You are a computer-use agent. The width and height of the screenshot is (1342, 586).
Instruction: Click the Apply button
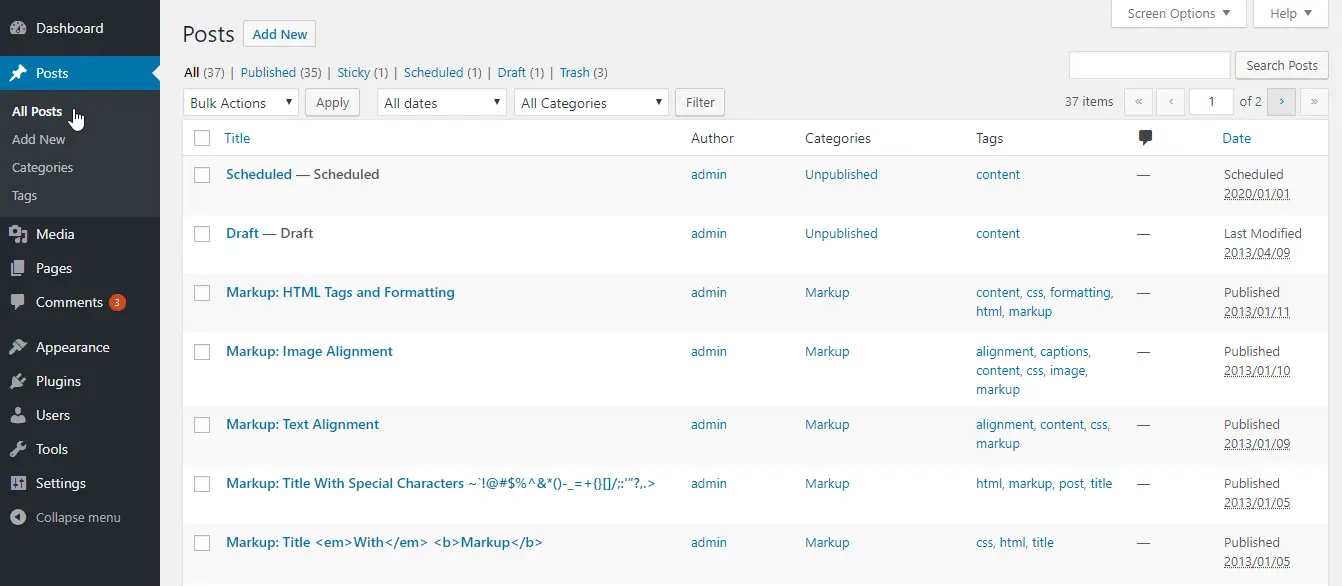click(x=333, y=102)
